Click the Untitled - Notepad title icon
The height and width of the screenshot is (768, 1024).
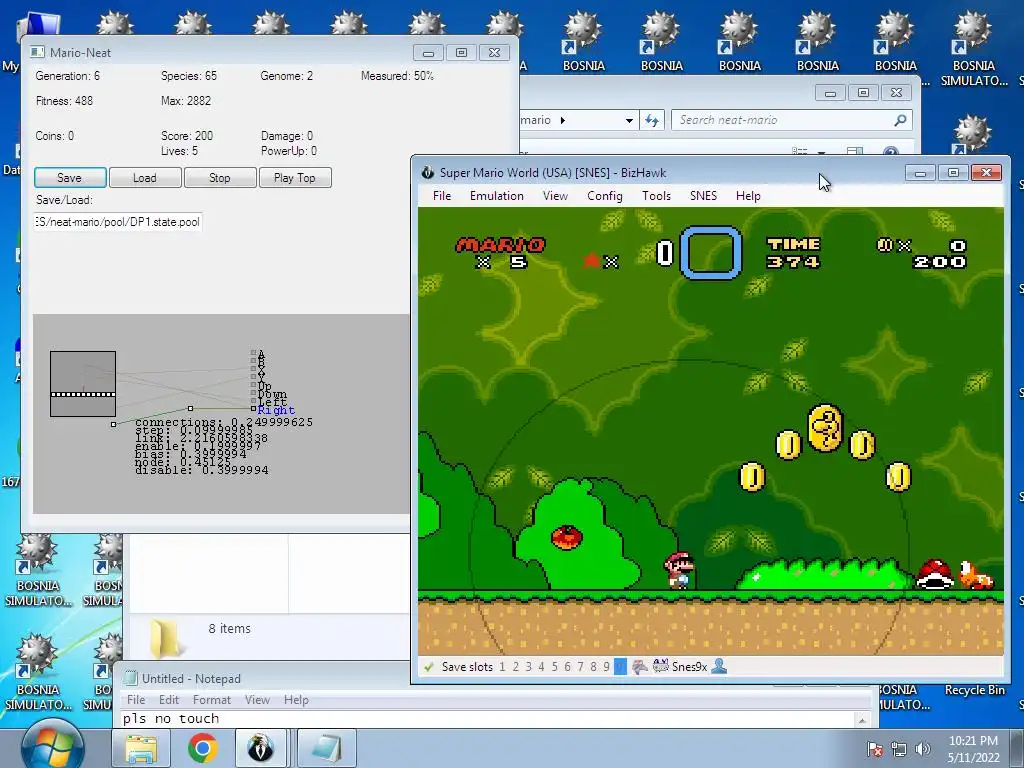pos(131,679)
